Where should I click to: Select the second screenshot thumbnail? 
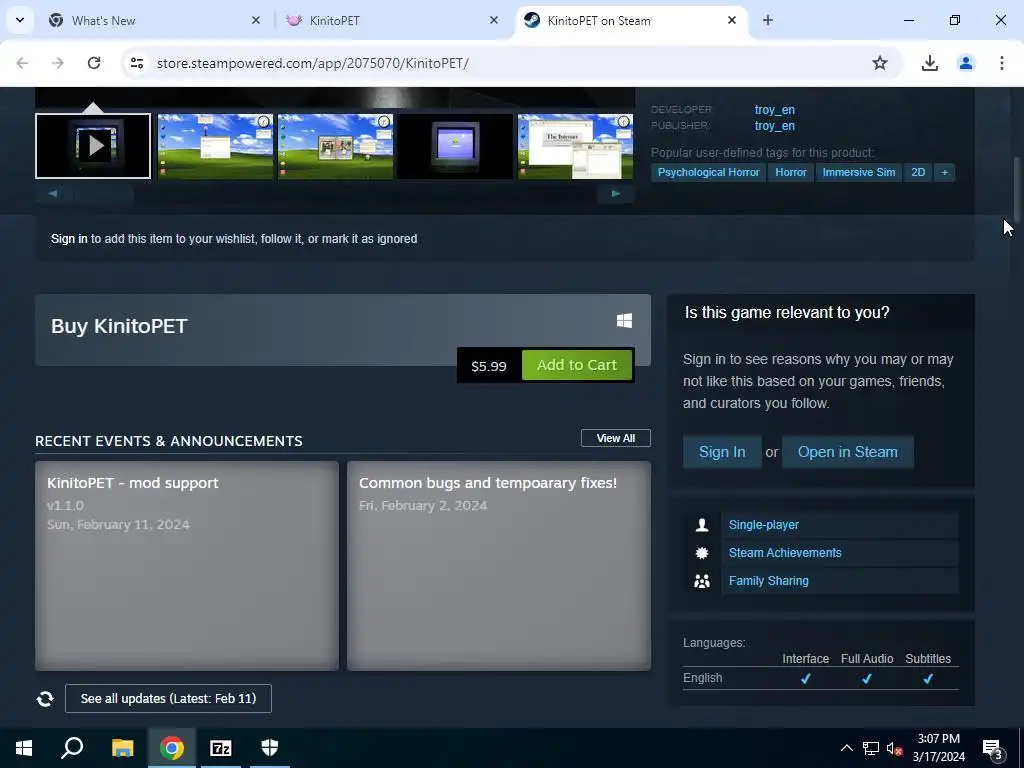coord(216,146)
